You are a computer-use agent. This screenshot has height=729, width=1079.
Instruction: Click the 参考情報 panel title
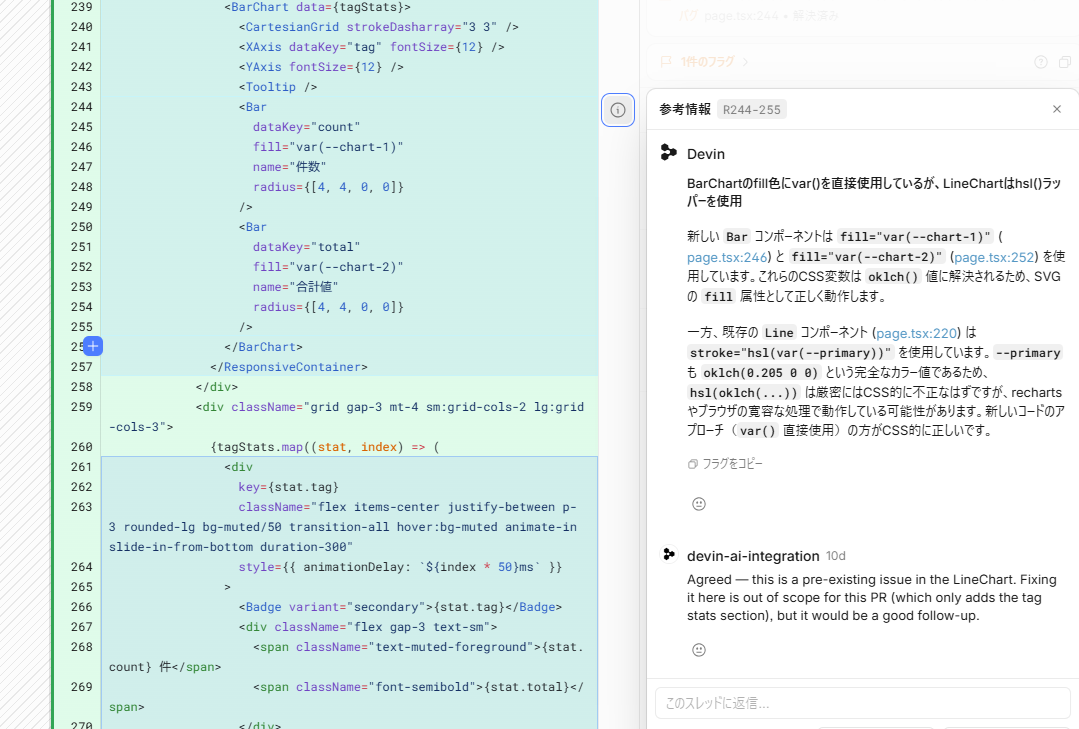click(684, 109)
